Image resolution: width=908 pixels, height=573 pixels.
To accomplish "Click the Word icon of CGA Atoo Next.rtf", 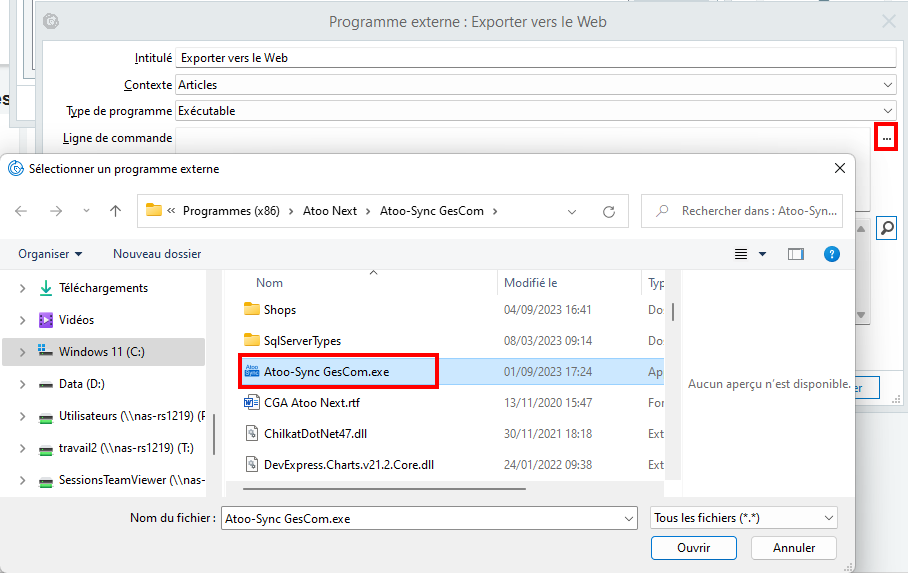I will [x=251, y=402].
